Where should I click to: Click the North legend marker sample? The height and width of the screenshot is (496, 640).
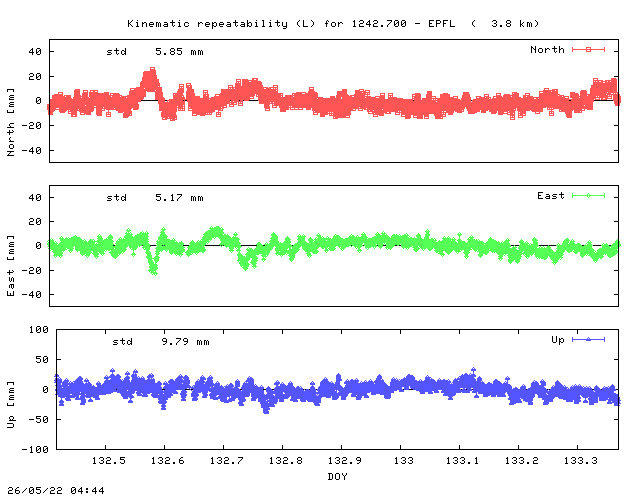pos(588,49)
